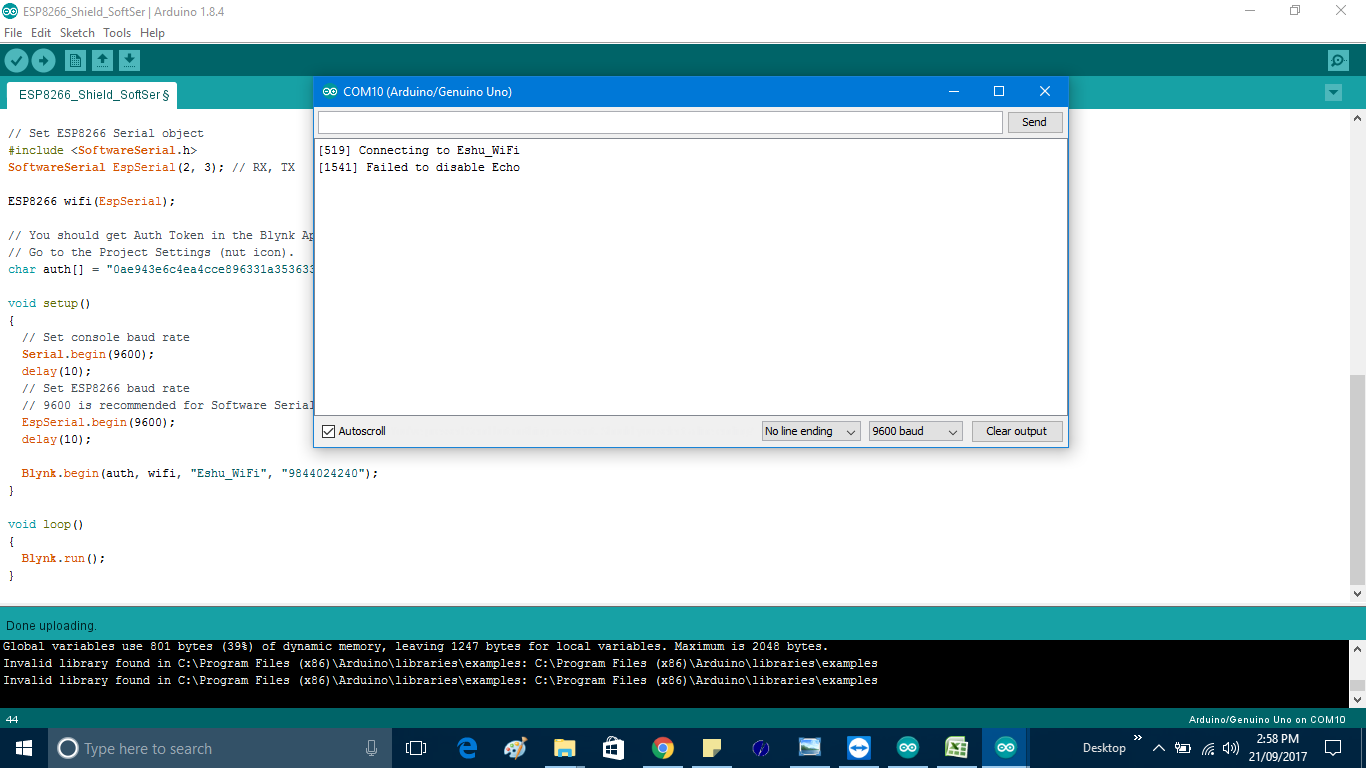This screenshot has height=768, width=1366.
Task: Select the Verify sketch icon
Action: [x=16, y=60]
